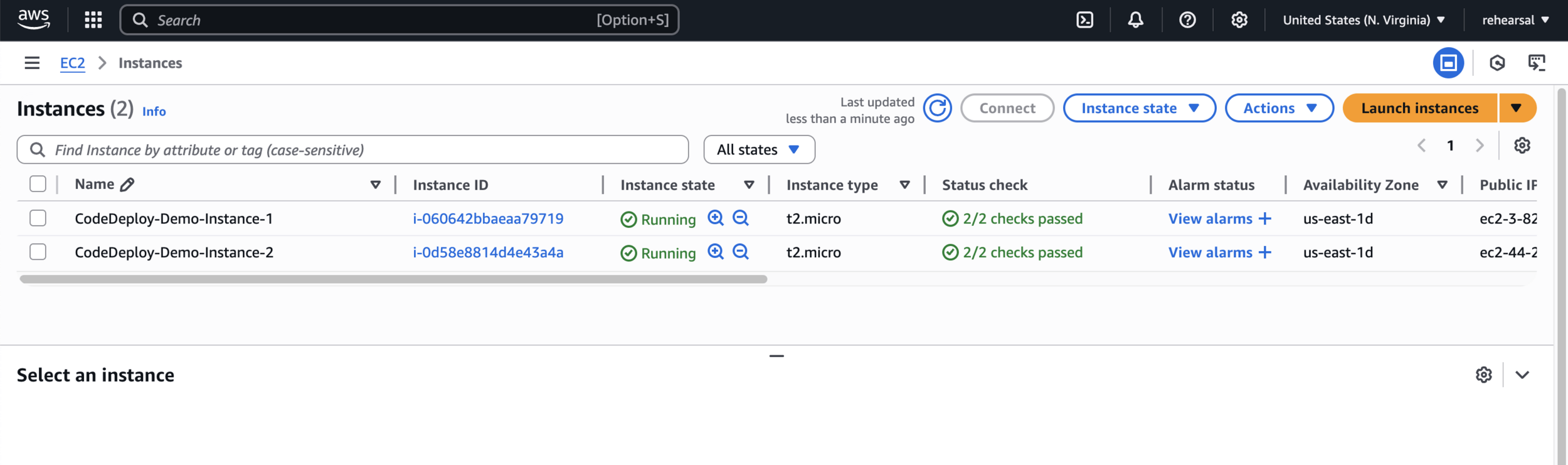Click zoom-in filter icon for Instance-2 state

pos(716,252)
